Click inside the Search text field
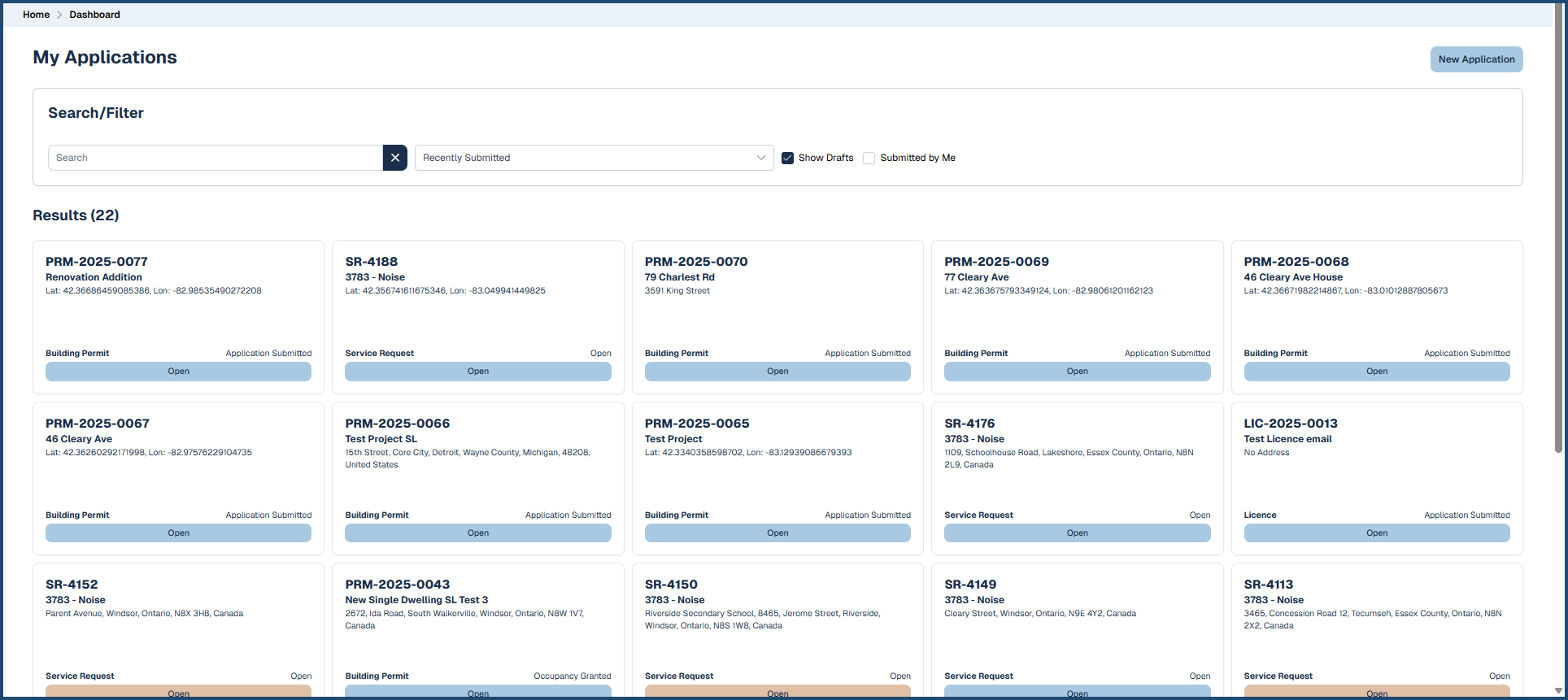1568x700 pixels. [216, 158]
